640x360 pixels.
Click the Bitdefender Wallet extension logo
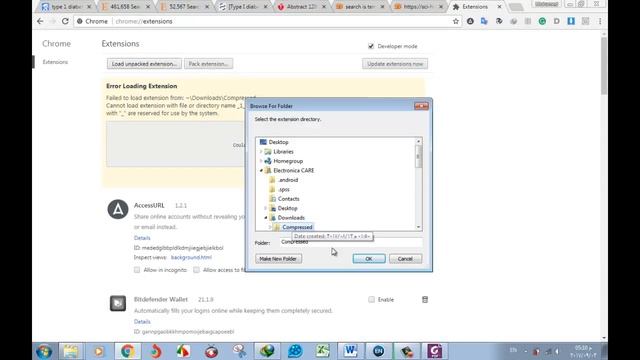pos(118,303)
